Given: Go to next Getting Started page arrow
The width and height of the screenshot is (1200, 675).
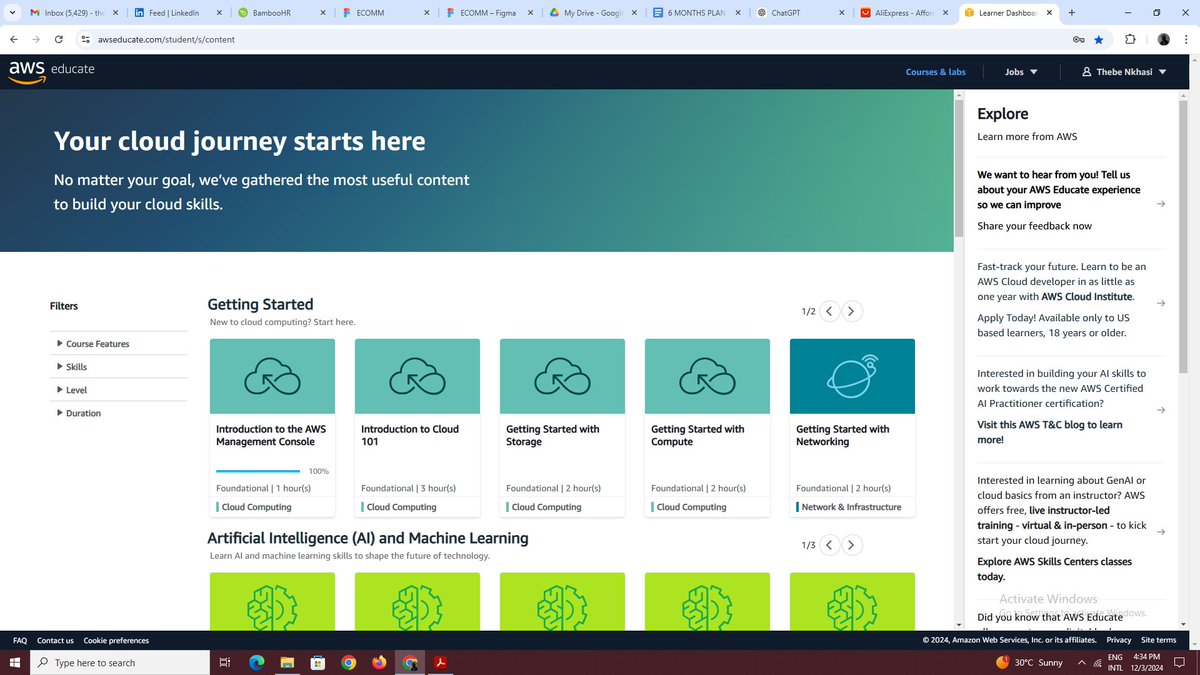Looking at the screenshot, I should 851,311.
